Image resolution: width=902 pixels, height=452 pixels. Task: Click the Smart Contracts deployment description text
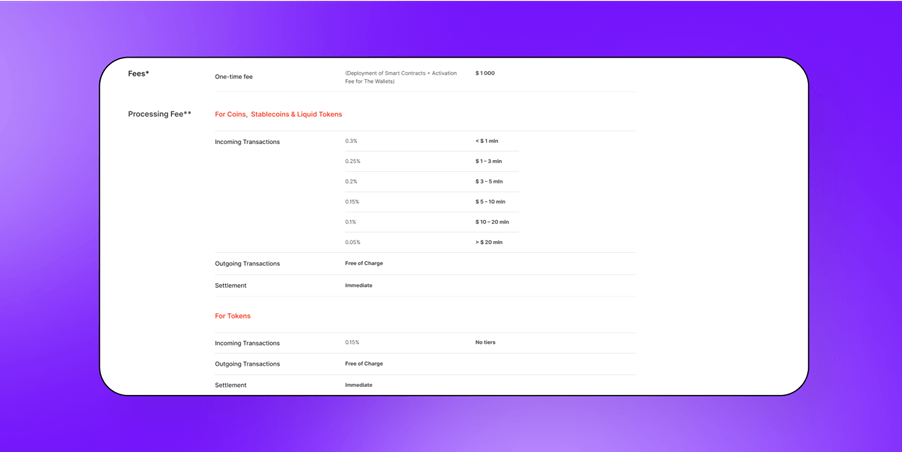[x=400, y=77]
